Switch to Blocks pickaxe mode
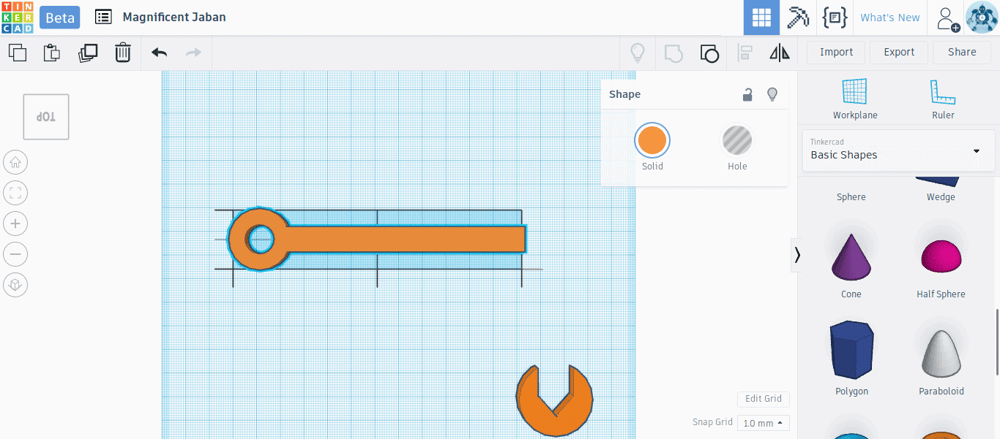Image resolution: width=1000 pixels, height=439 pixels. coord(798,18)
